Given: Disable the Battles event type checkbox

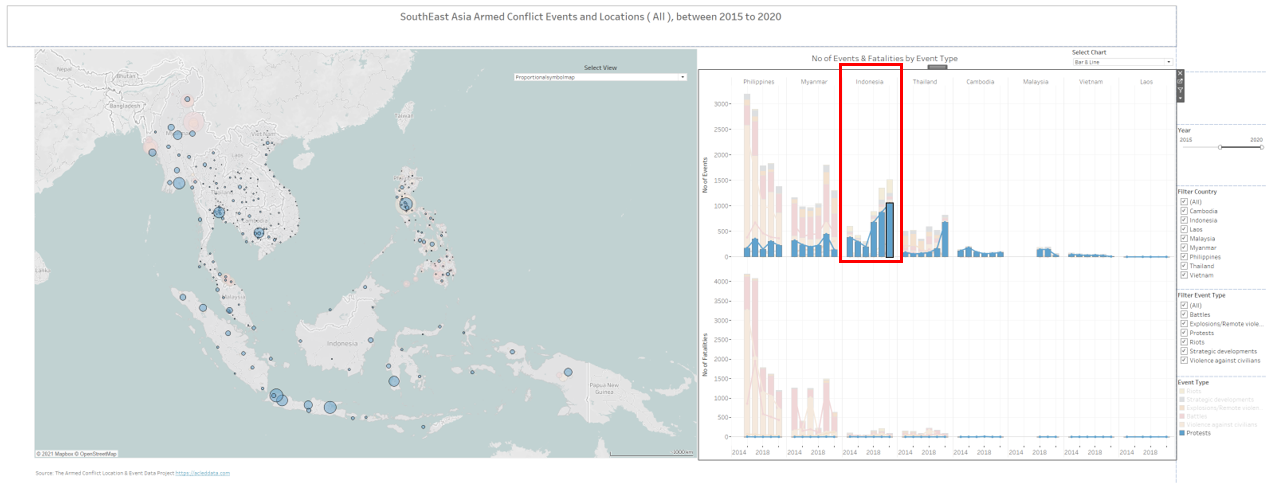Looking at the screenshot, I should pos(1184,315).
